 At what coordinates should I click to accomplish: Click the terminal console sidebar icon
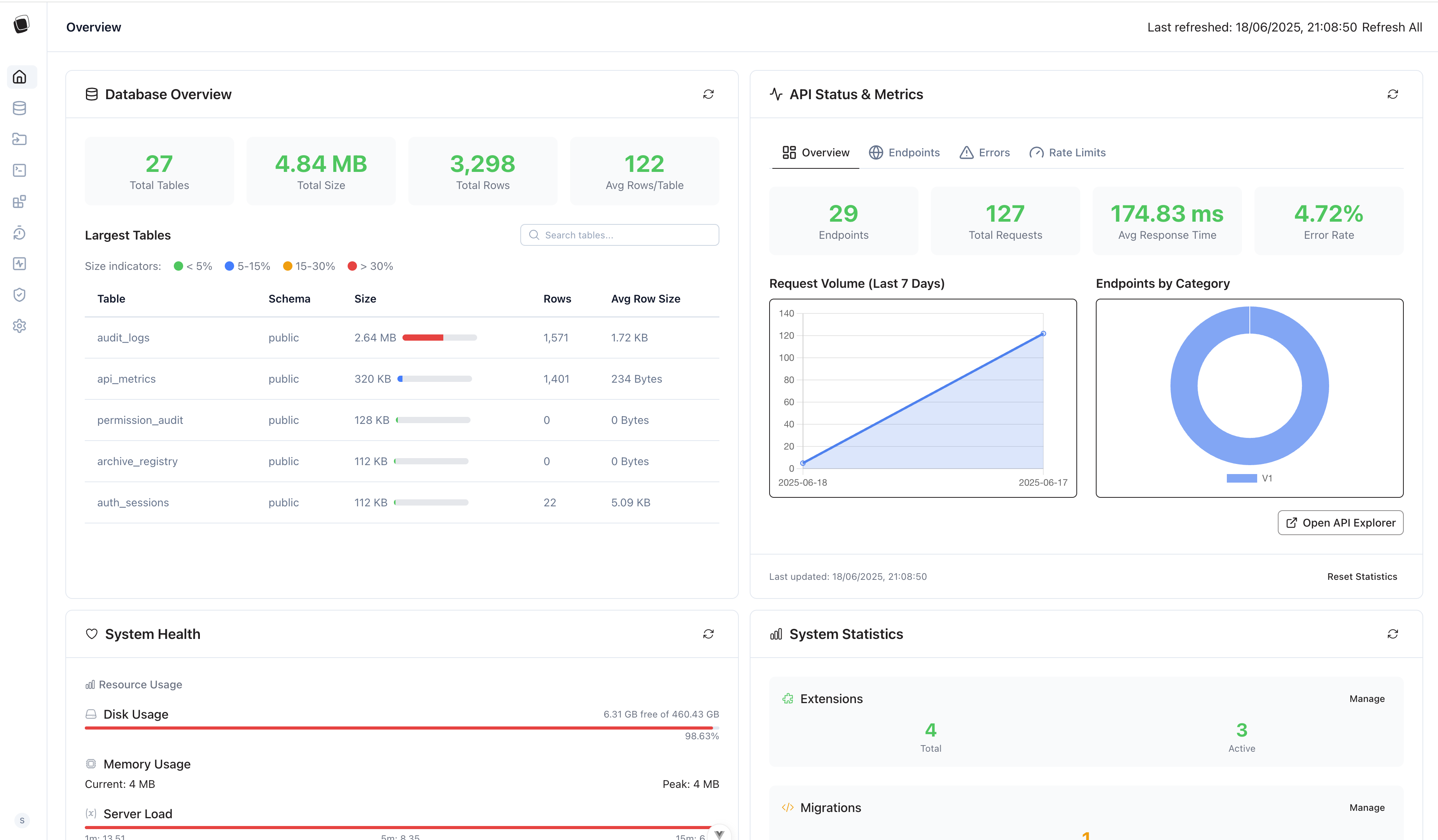(x=19, y=170)
